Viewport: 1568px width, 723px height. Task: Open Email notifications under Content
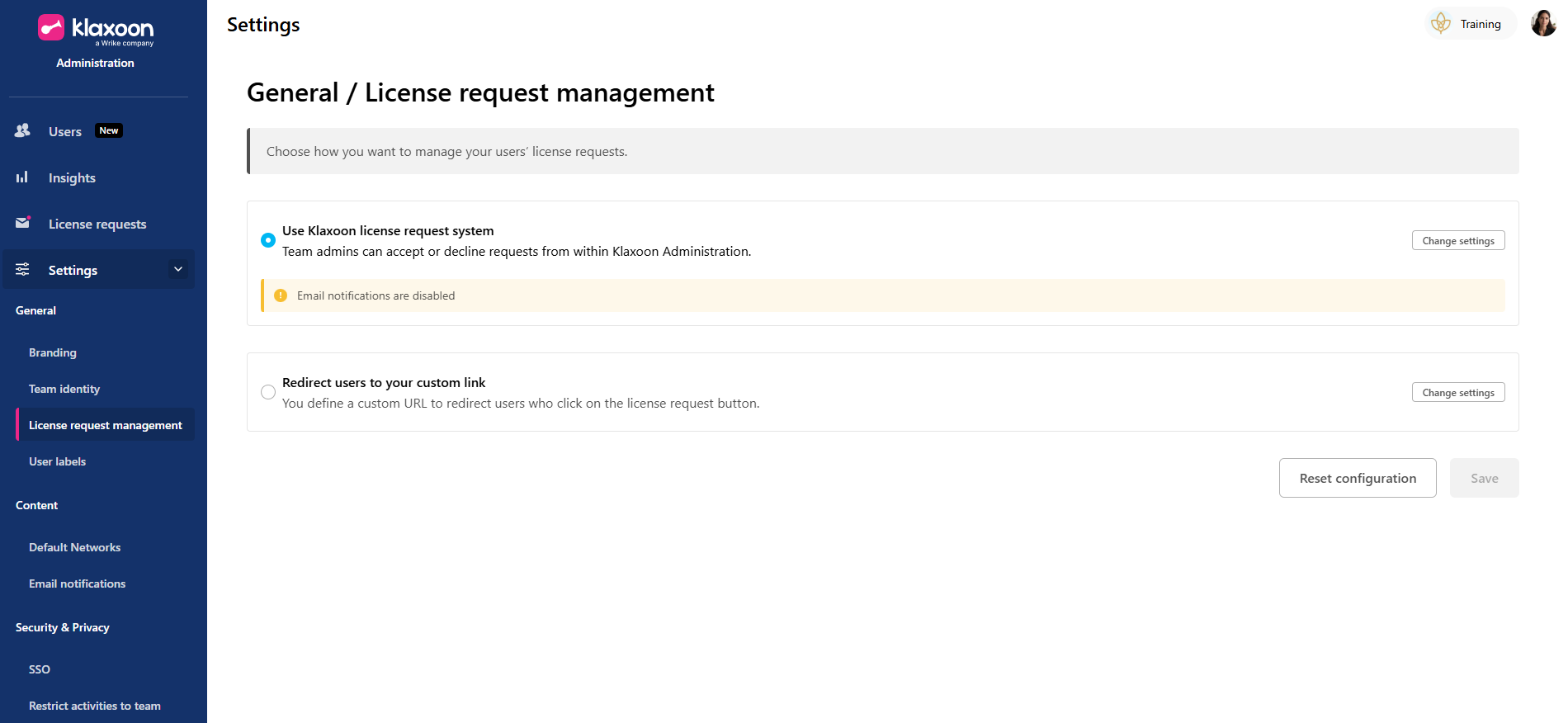click(x=78, y=584)
